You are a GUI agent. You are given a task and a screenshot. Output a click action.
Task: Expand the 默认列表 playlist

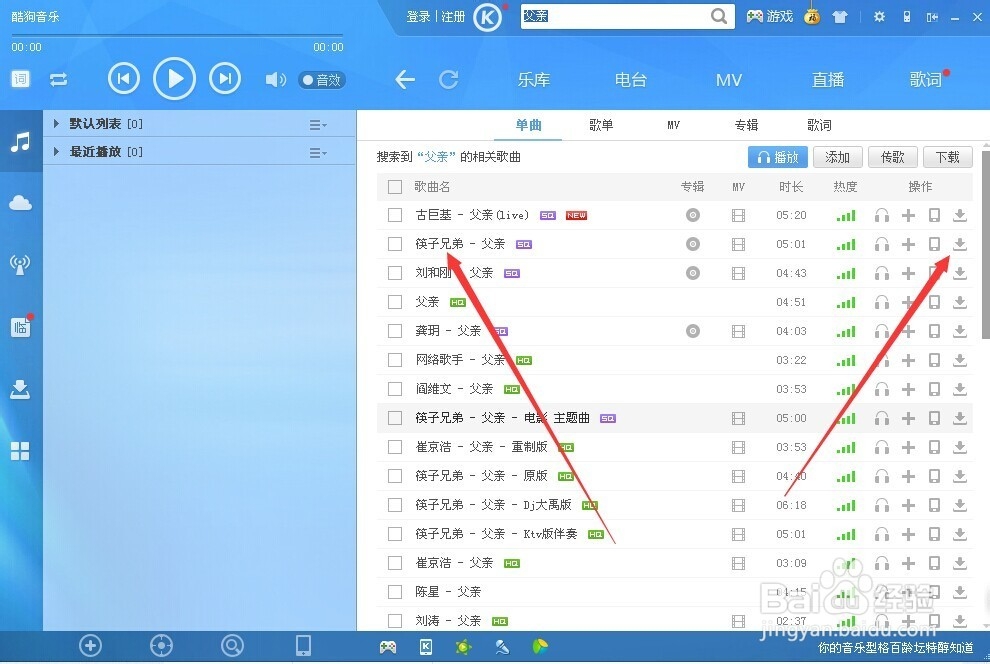click(58, 124)
